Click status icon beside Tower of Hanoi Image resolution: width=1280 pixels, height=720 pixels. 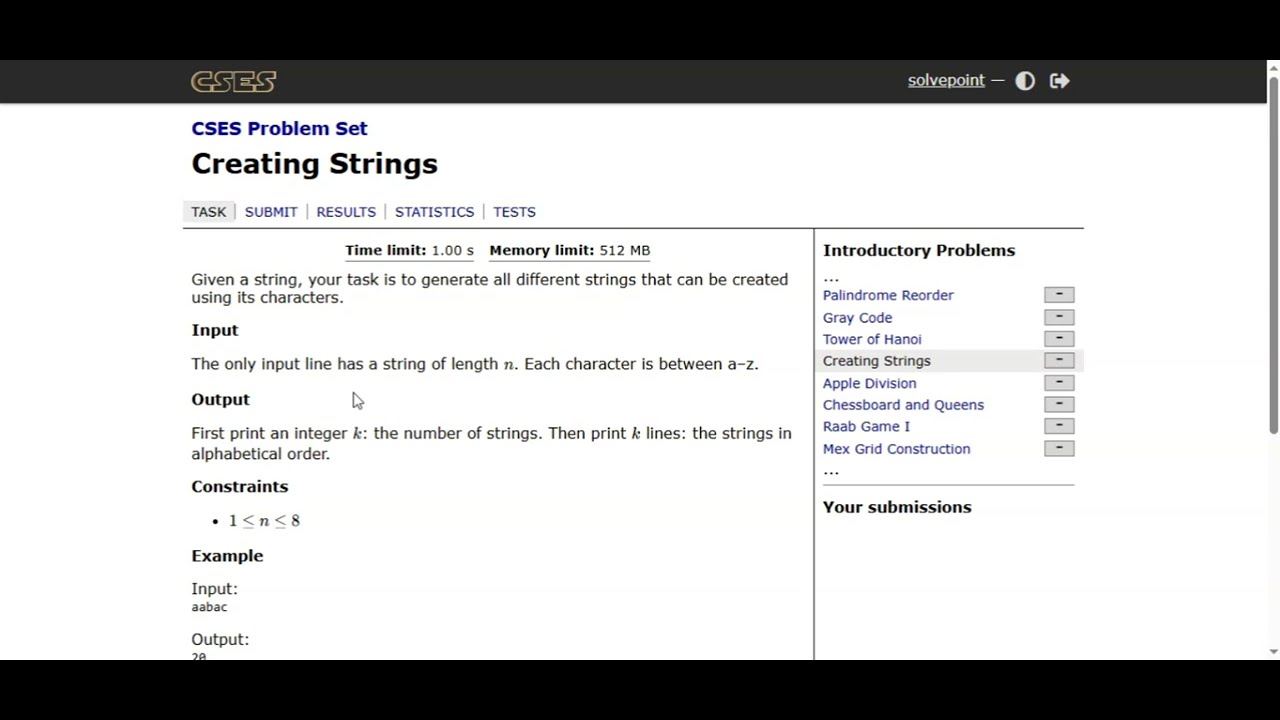(1059, 339)
